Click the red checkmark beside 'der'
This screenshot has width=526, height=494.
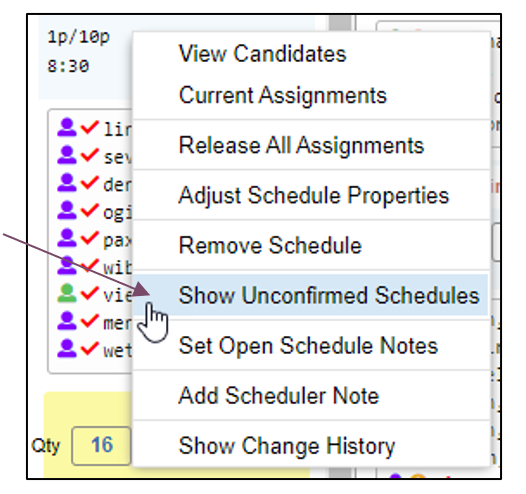point(90,183)
